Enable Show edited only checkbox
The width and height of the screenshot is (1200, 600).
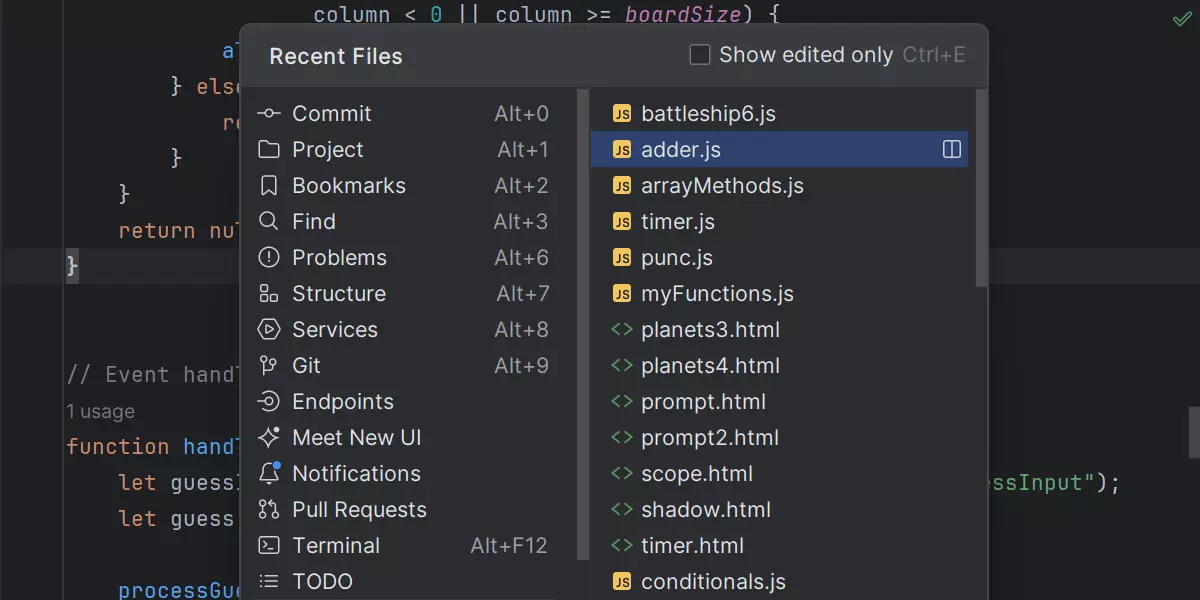click(700, 55)
